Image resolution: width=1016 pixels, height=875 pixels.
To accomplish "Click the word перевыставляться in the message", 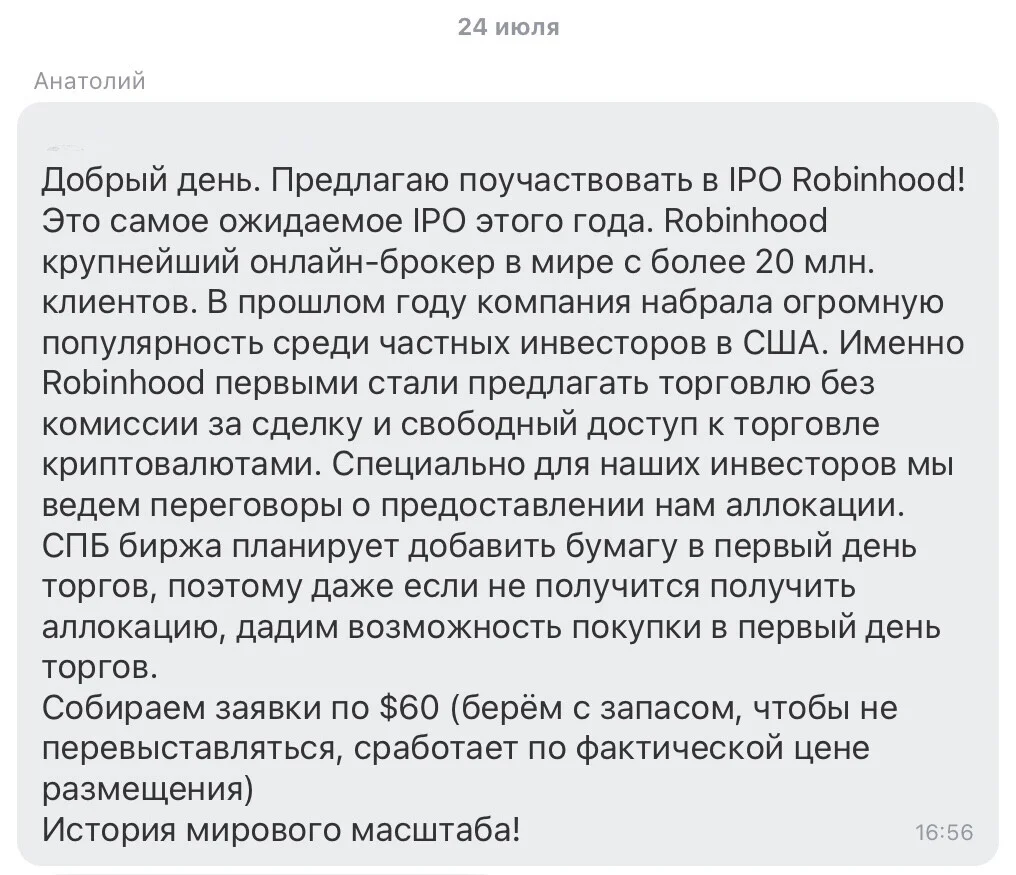I will point(189,749).
